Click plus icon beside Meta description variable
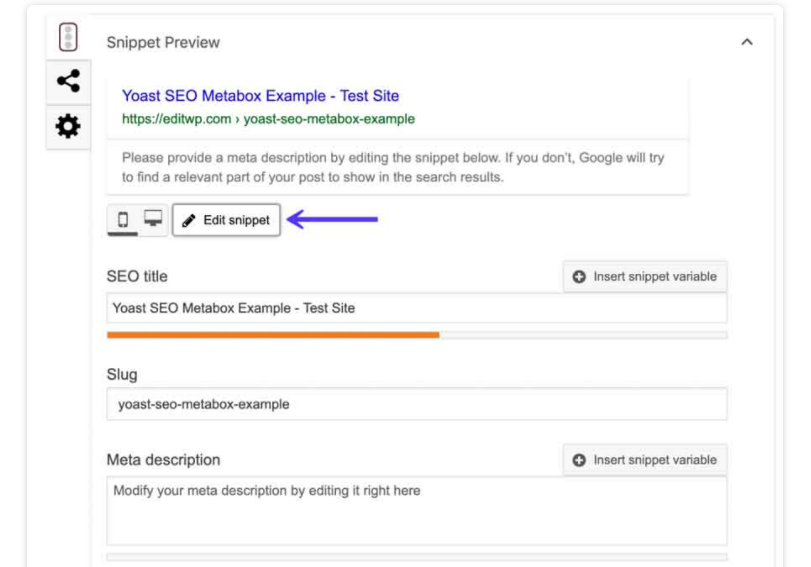This screenshot has width=811, height=567. click(580, 460)
